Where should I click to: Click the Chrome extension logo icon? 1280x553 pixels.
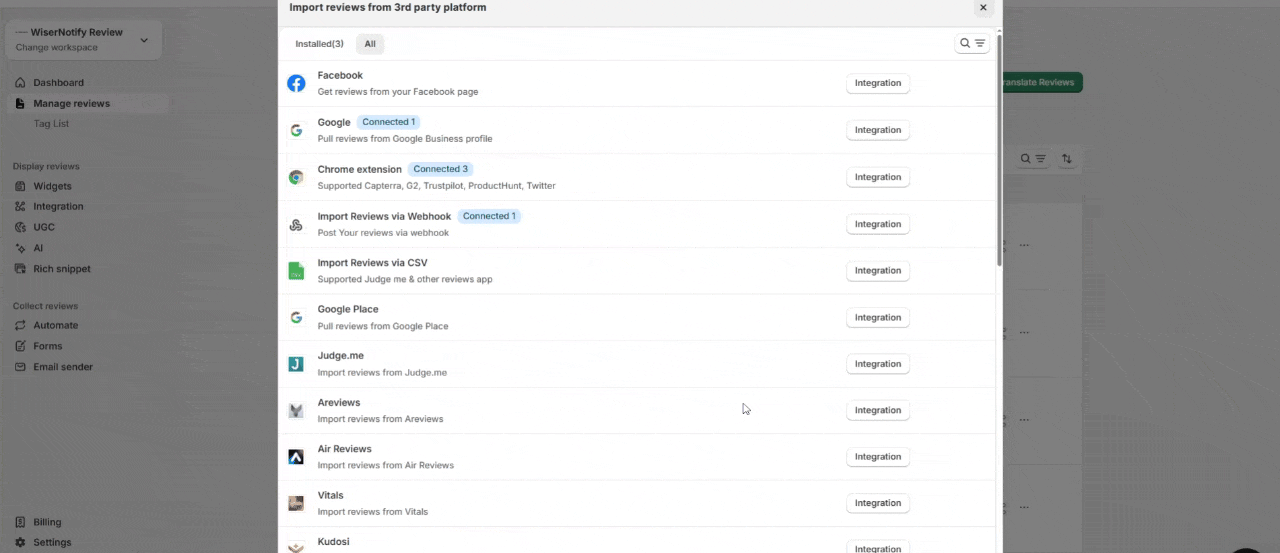coord(296,177)
